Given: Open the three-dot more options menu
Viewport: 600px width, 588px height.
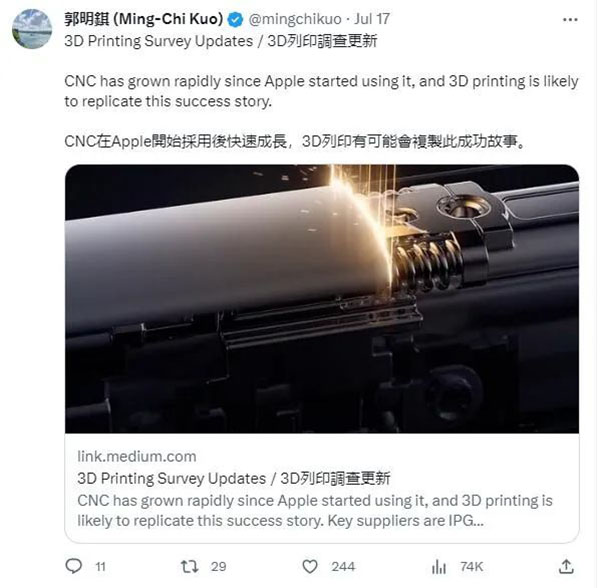Looking at the screenshot, I should coord(570,20).
